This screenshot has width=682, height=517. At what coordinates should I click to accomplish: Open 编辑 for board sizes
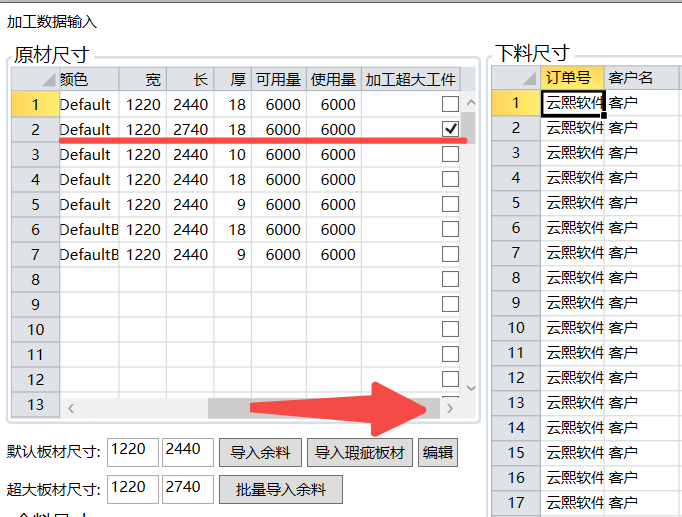(437, 453)
